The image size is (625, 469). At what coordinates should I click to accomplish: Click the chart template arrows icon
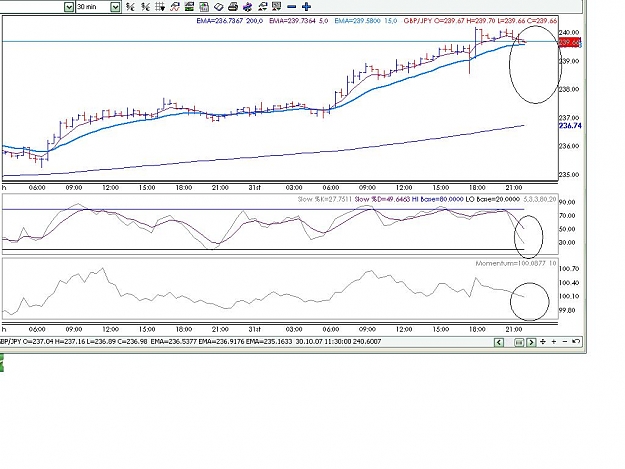coord(262,7)
